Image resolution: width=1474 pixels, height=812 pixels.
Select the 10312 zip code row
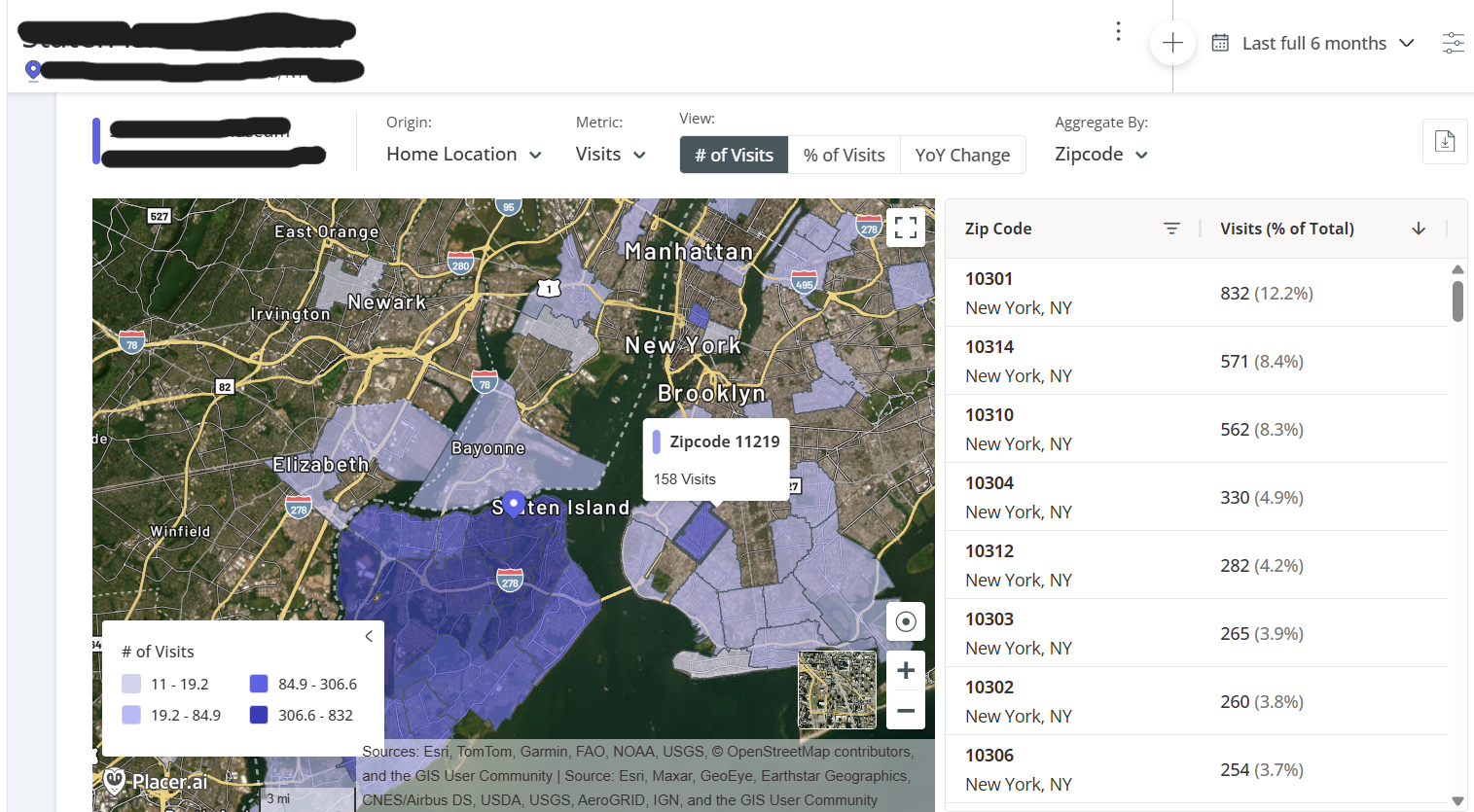tap(1197, 565)
